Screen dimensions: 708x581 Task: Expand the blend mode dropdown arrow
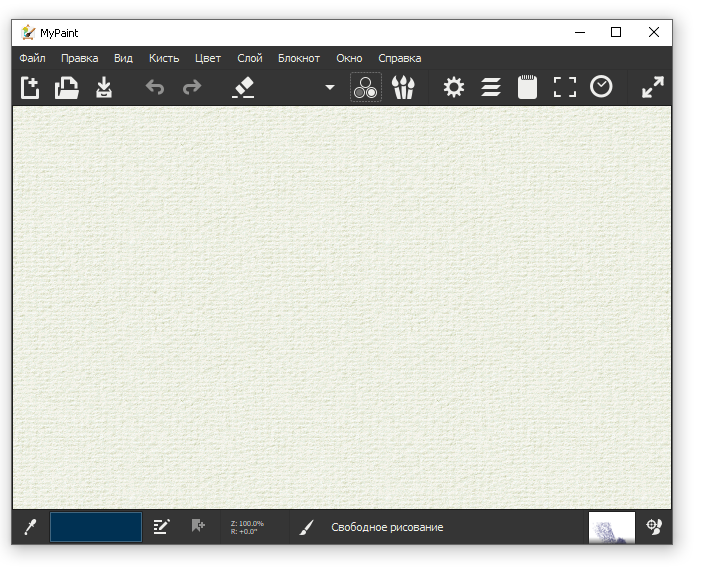pos(330,87)
